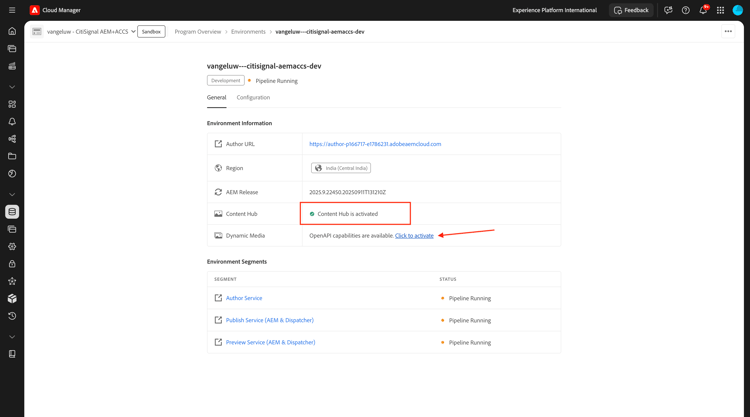
Task: Open the author-p166717 Author URL link
Action: point(375,144)
